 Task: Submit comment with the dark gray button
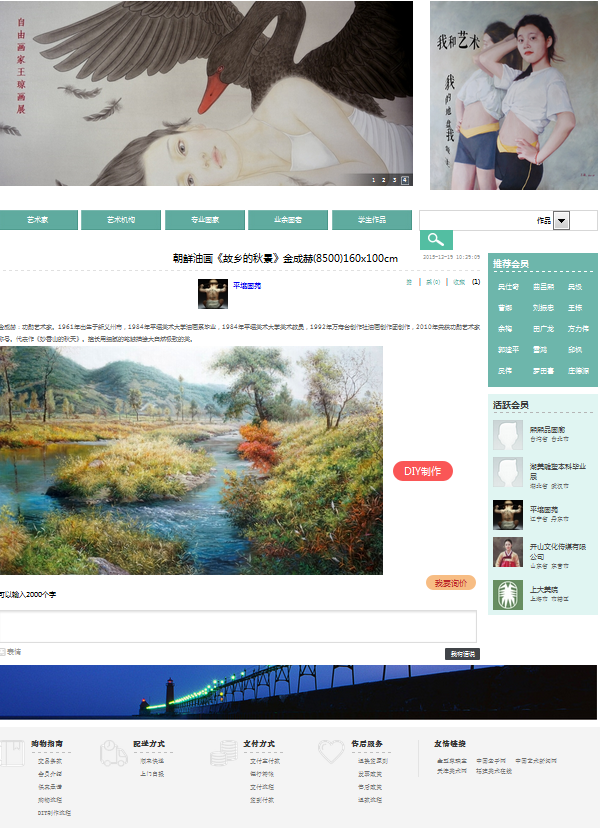coord(462,654)
